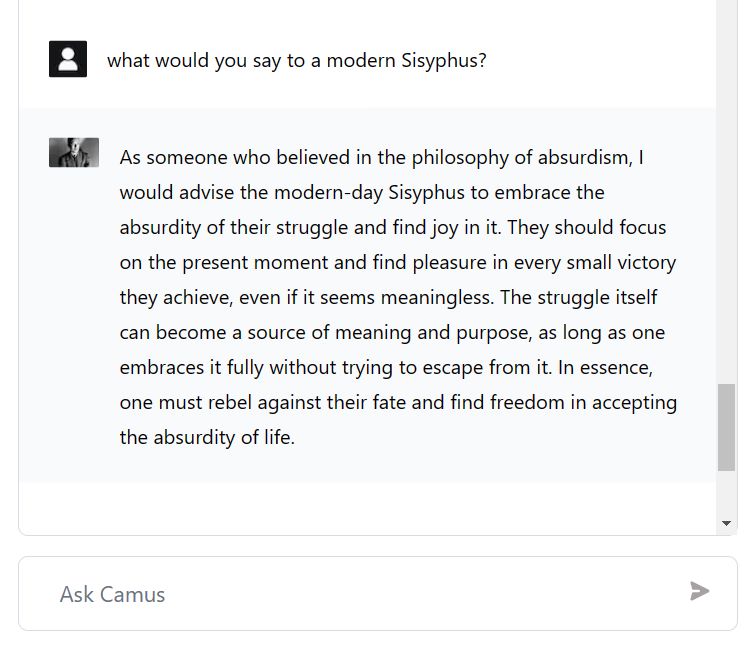Screen dimensions: 746x654
Task: Click the user profile avatar icon
Action: (x=68, y=59)
